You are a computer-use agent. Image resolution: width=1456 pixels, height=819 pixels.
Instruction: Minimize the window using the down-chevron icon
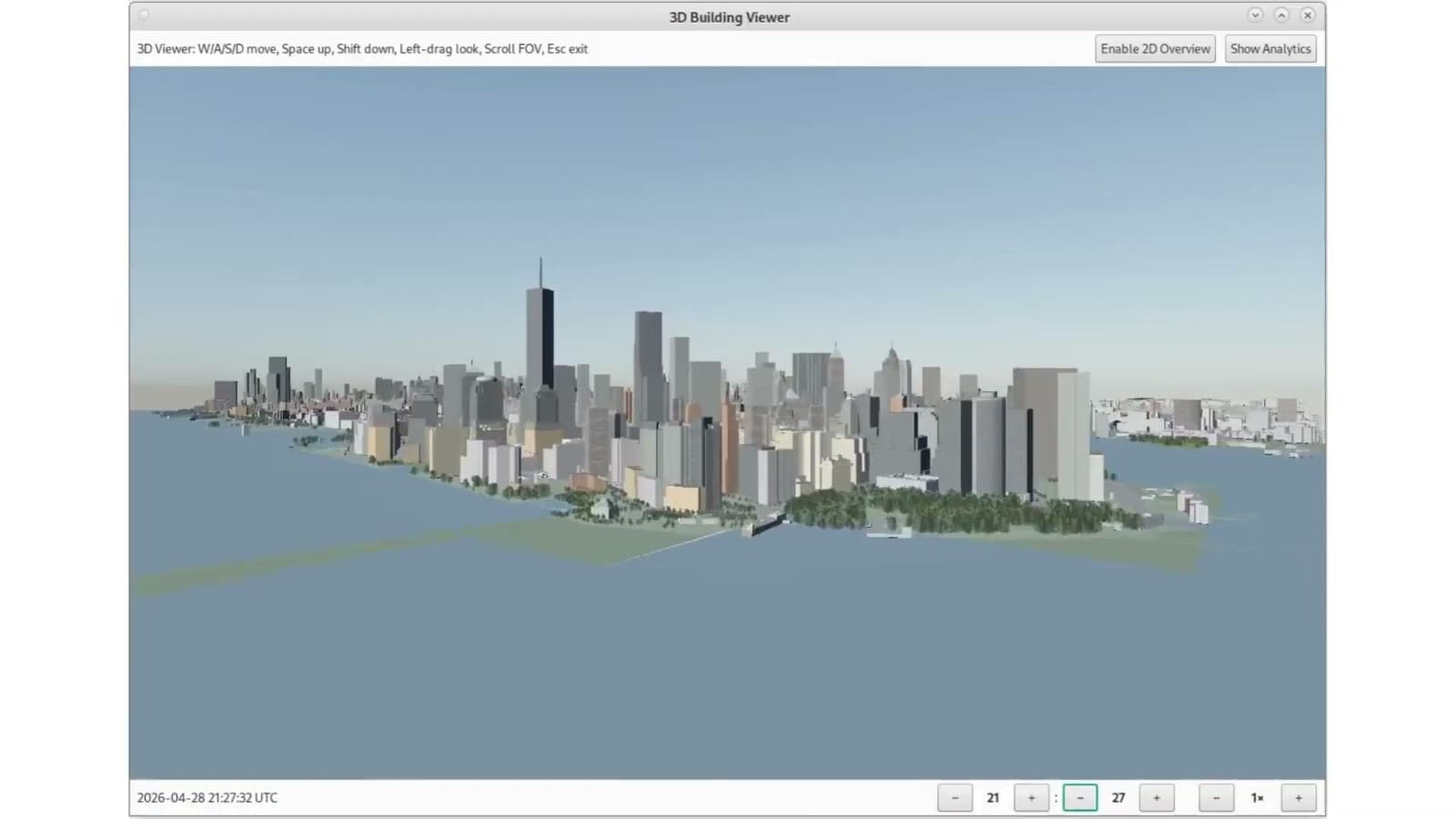[x=1255, y=15]
